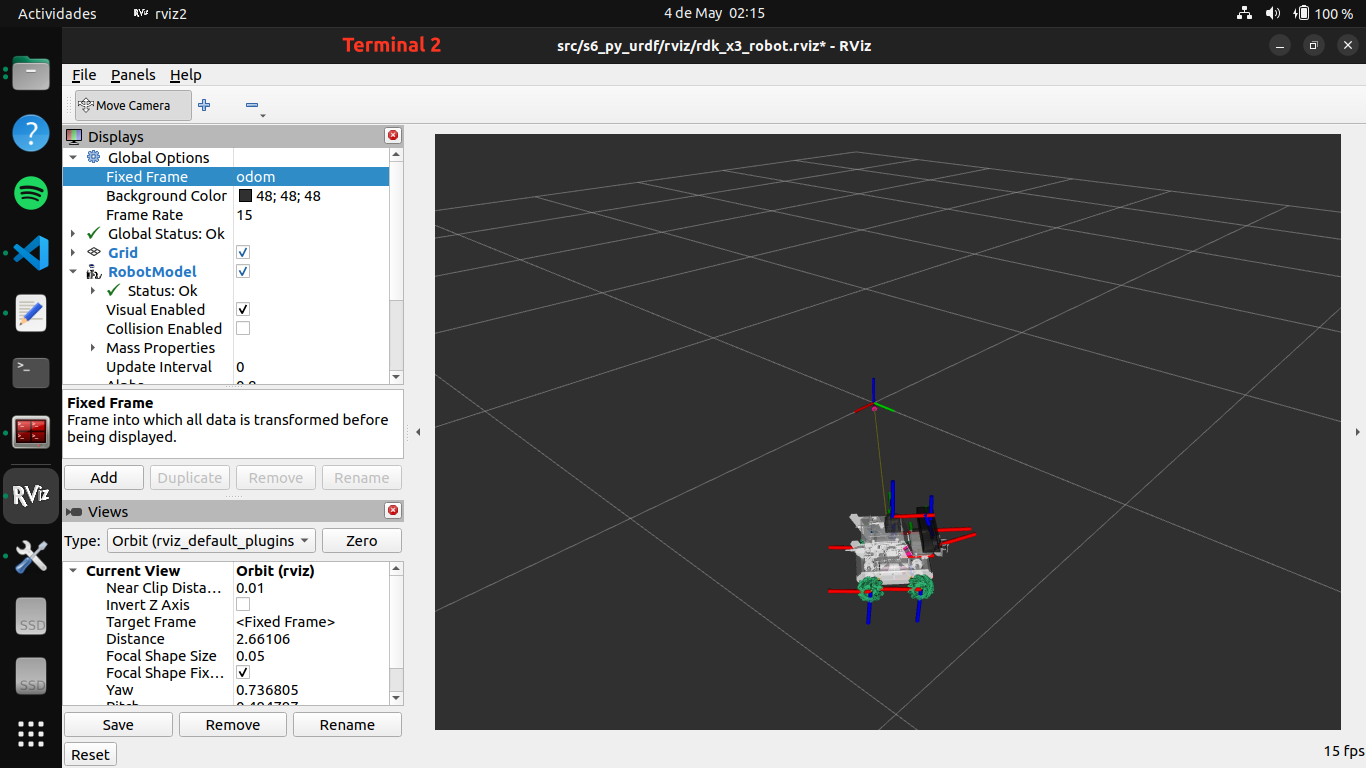Open the File menu
The height and width of the screenshot is (768, 1366).
[x=84, y=75]
